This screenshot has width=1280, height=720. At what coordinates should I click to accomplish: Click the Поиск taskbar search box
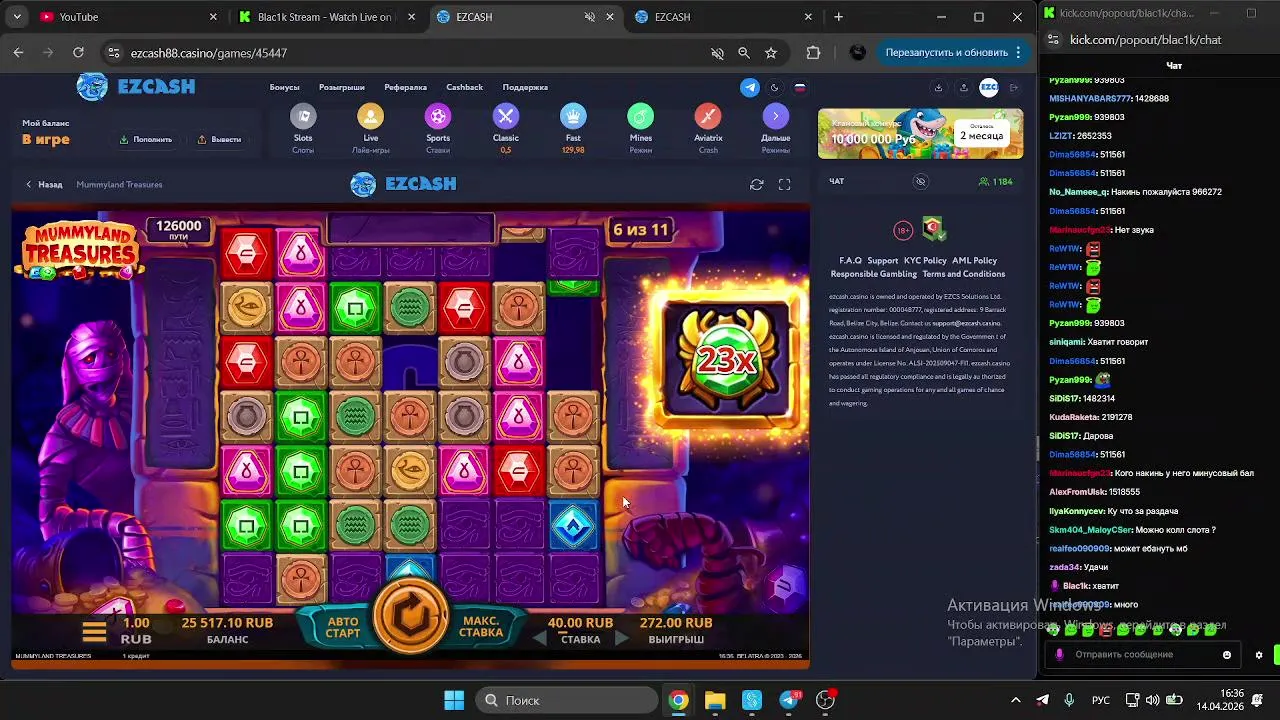565,700
